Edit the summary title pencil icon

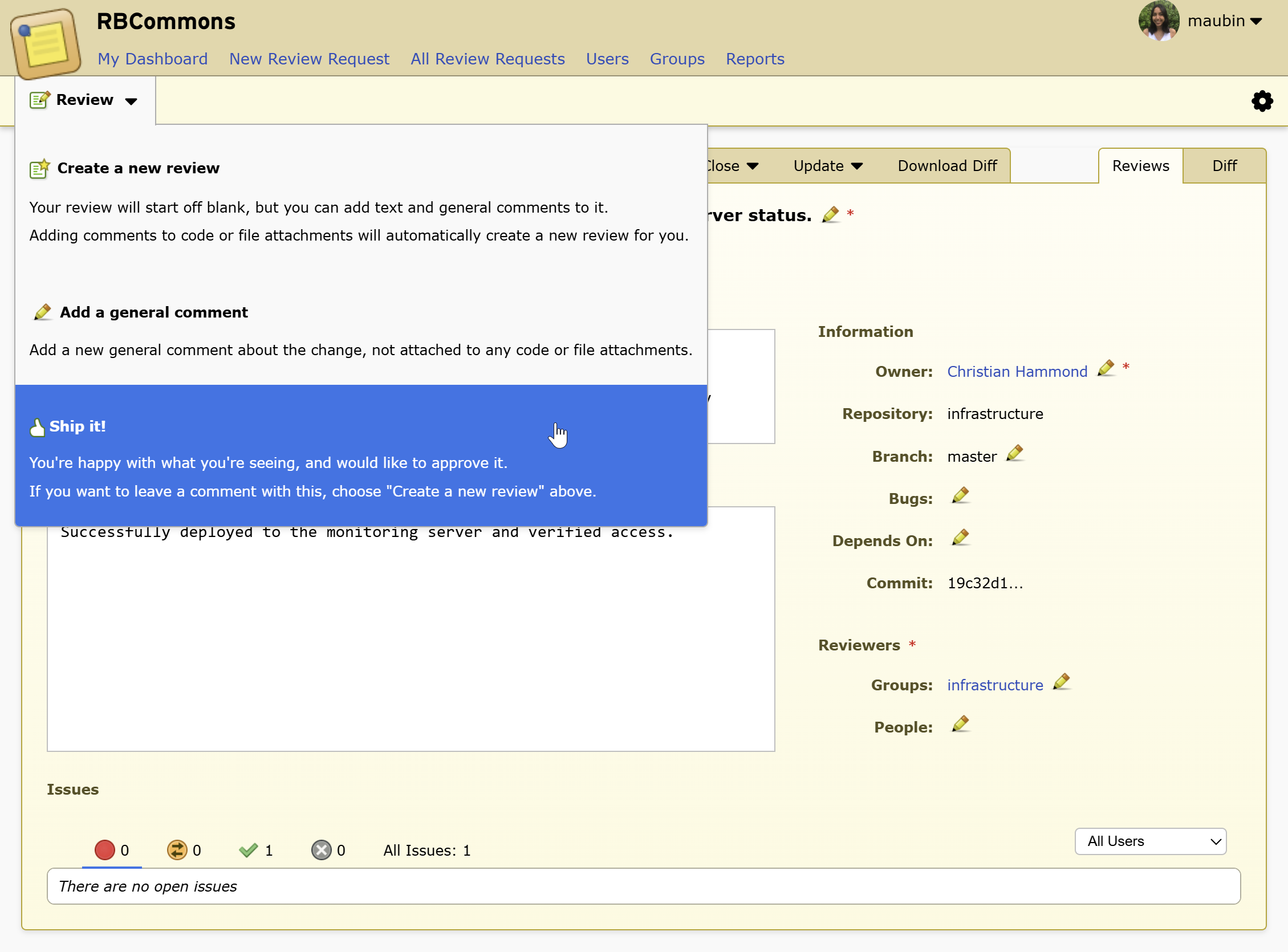[830, 215]
